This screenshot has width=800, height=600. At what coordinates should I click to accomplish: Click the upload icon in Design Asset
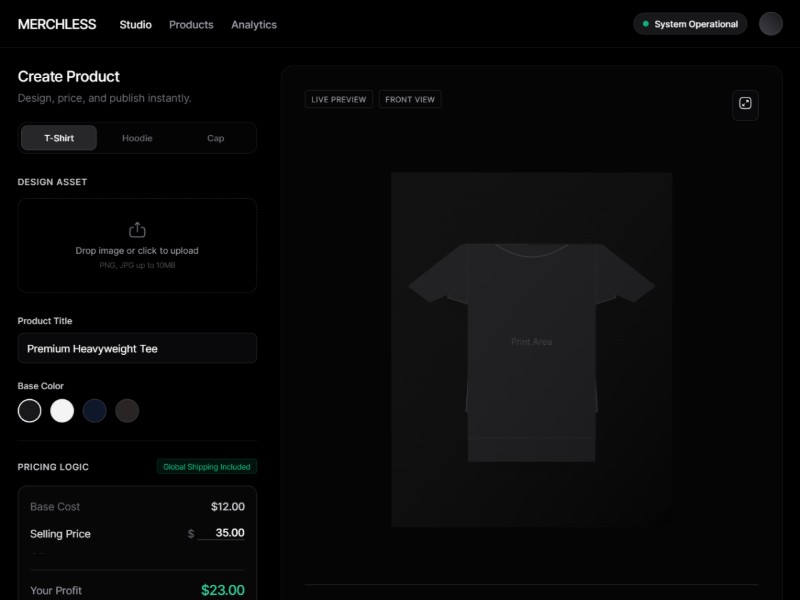(137, 230)
